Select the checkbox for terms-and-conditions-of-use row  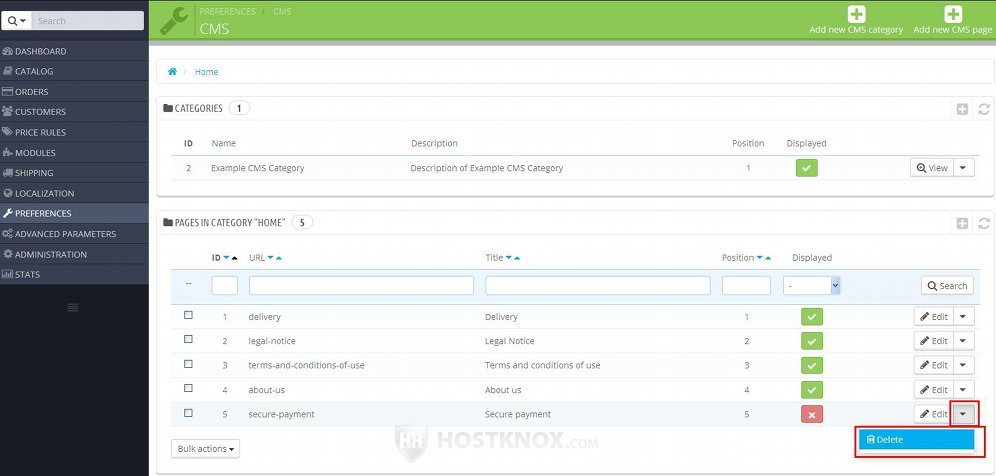click(x=188, y=364)
